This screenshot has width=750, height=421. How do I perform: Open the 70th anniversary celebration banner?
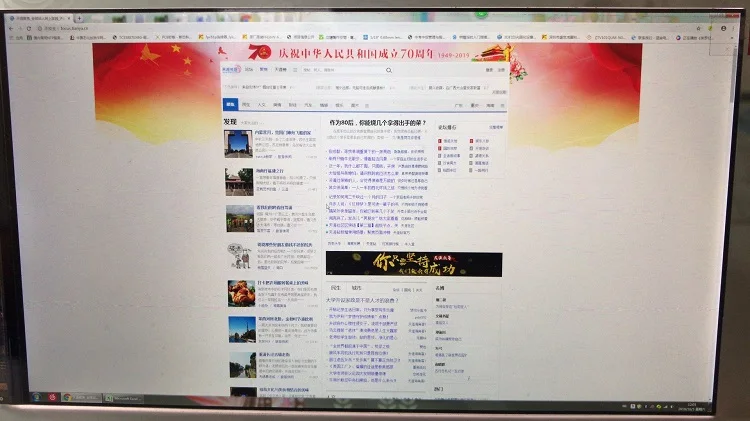pyautogui.click(x=367, y=53)
